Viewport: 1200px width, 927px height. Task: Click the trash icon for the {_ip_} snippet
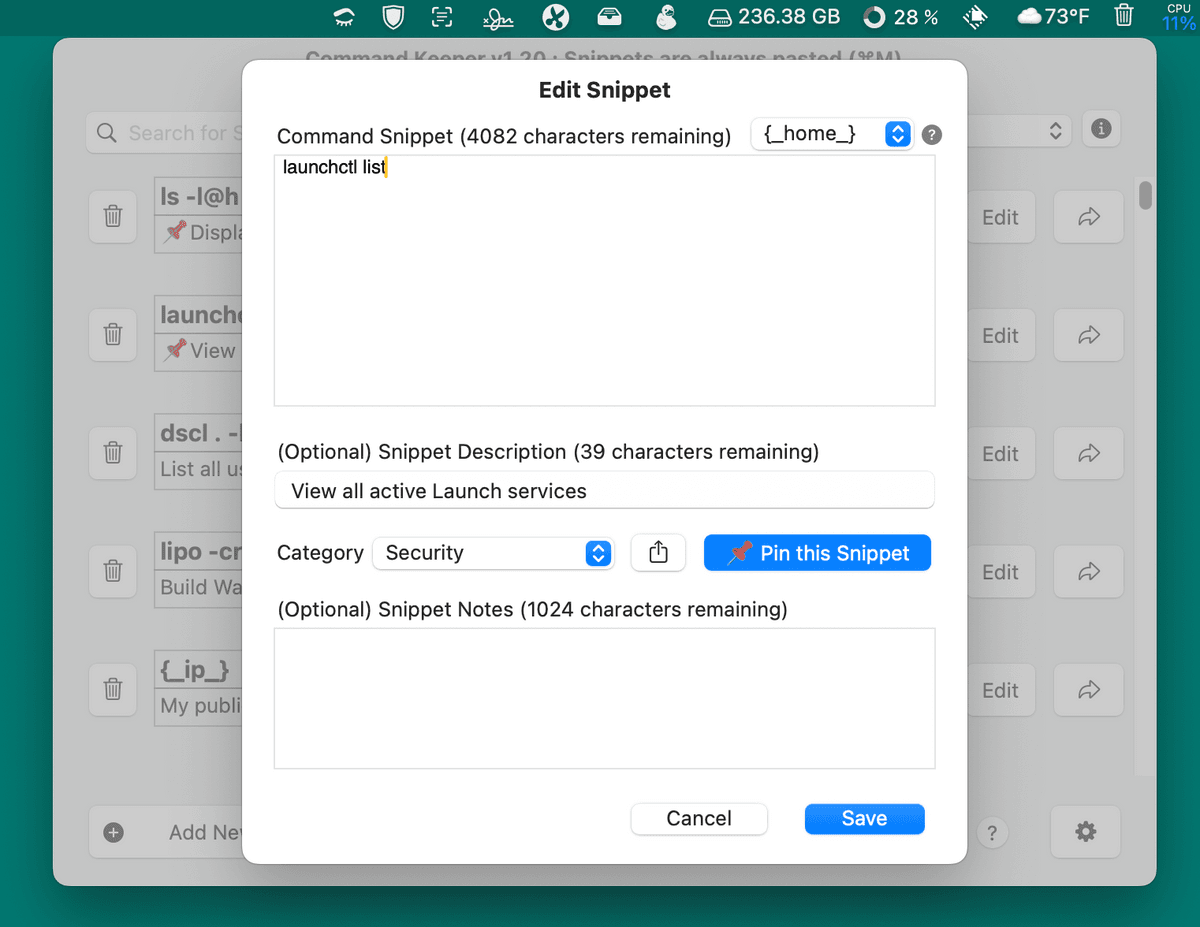coord(113,689)
